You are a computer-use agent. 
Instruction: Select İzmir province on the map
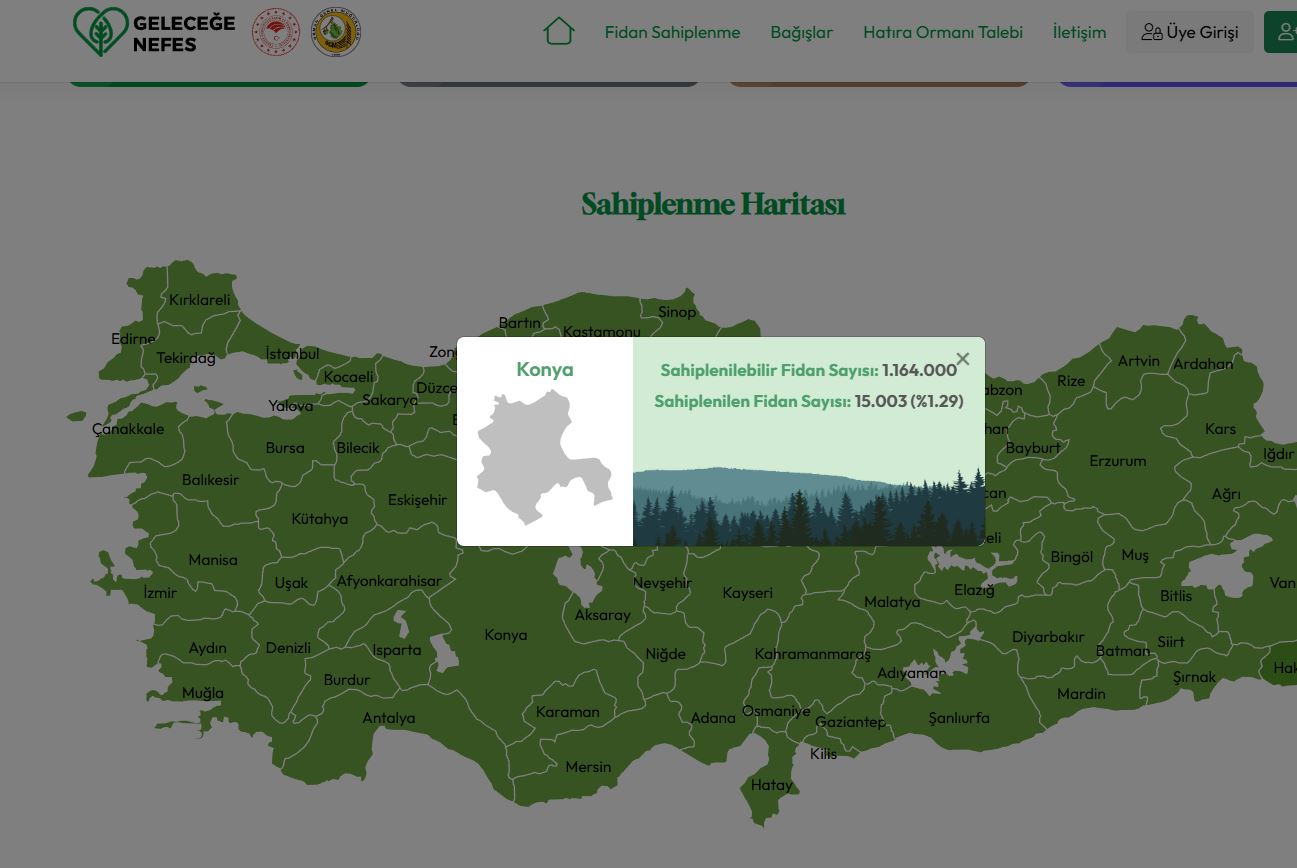160,593
